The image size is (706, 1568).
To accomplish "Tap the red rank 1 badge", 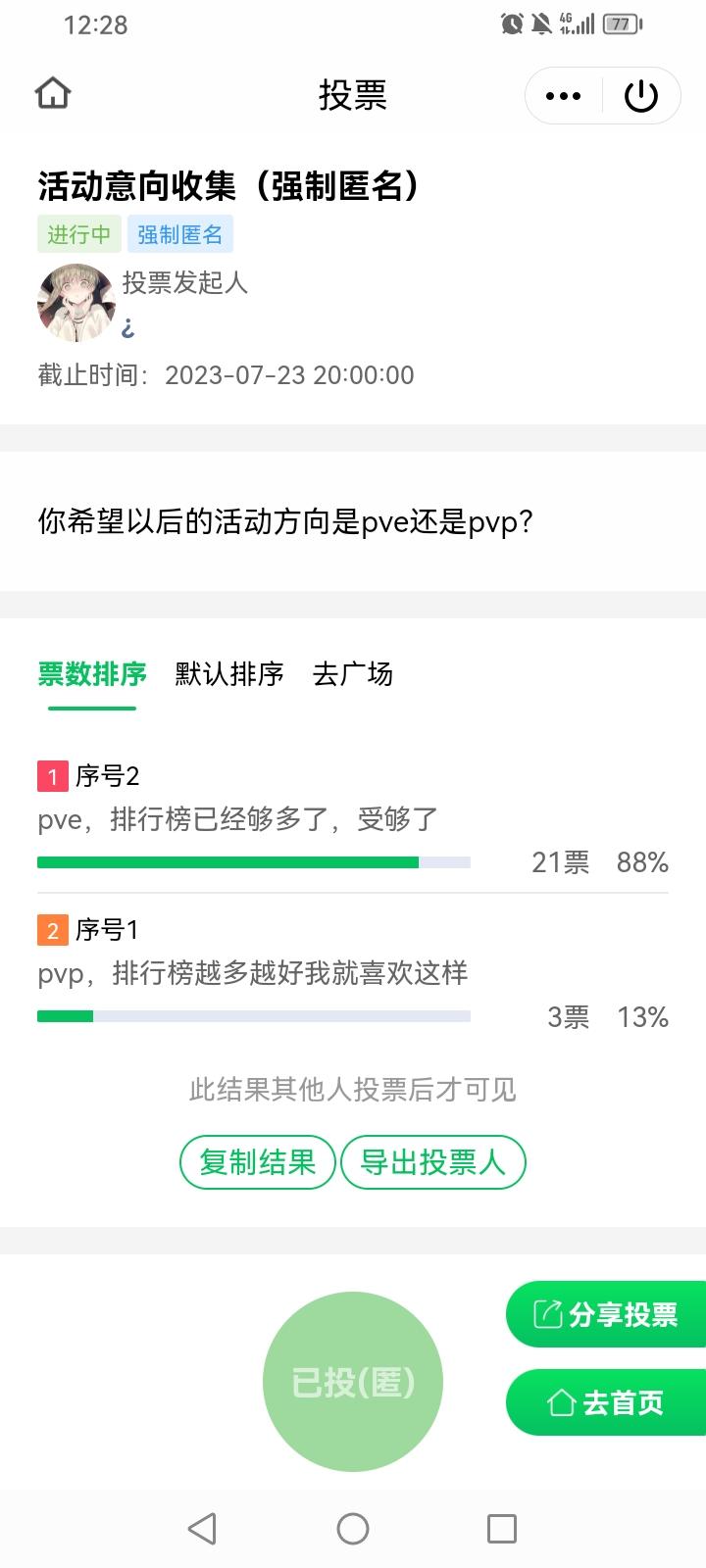I will pyautogui.click(x=53, y=776).
